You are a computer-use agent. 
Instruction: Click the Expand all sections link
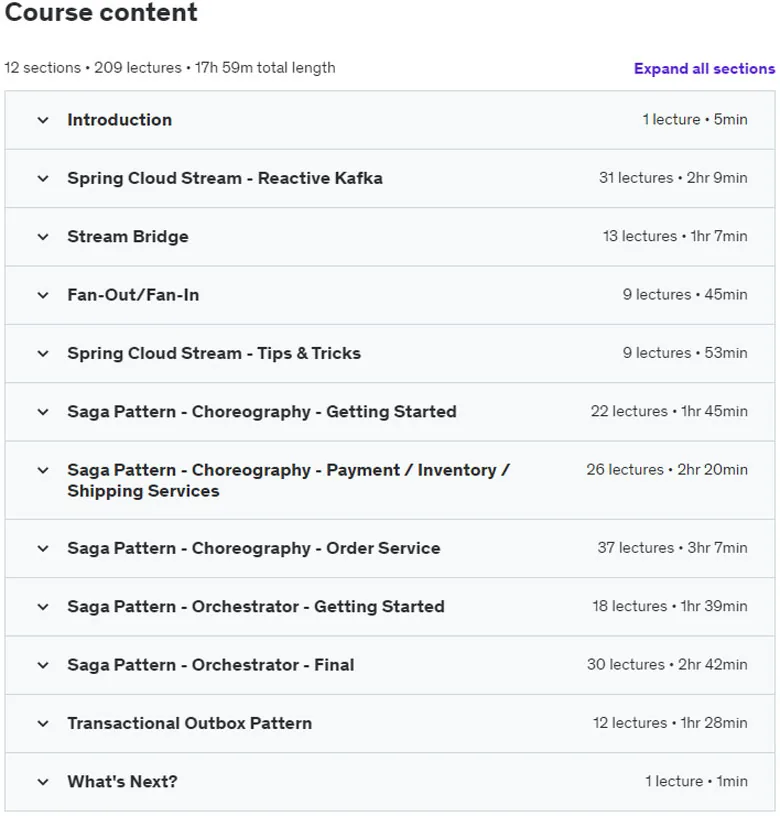[x=704, y=69]
